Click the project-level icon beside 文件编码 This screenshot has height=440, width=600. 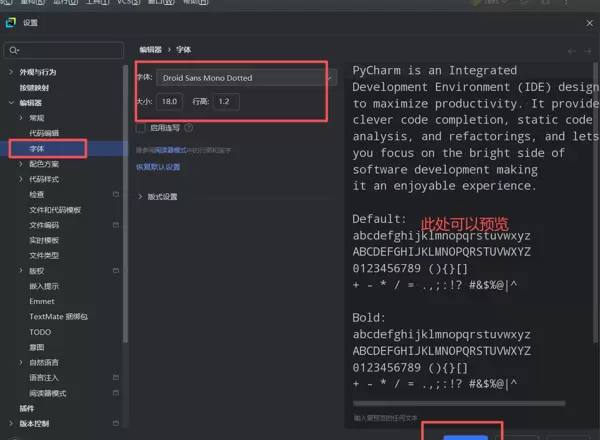point(116,225)
